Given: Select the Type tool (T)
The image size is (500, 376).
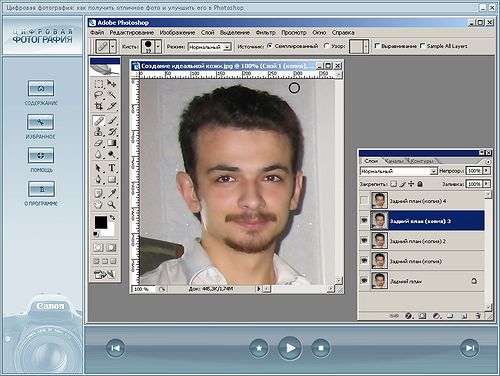Looking at the screenshot, I should 112,168.
